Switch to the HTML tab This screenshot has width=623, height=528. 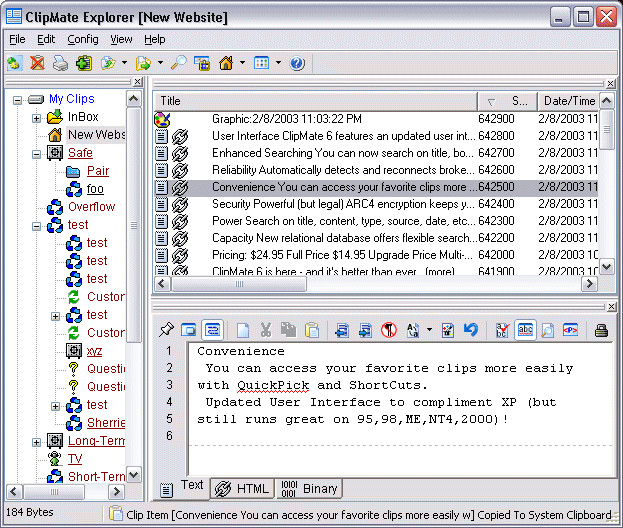pyautogui.click(x=243, y=488)
